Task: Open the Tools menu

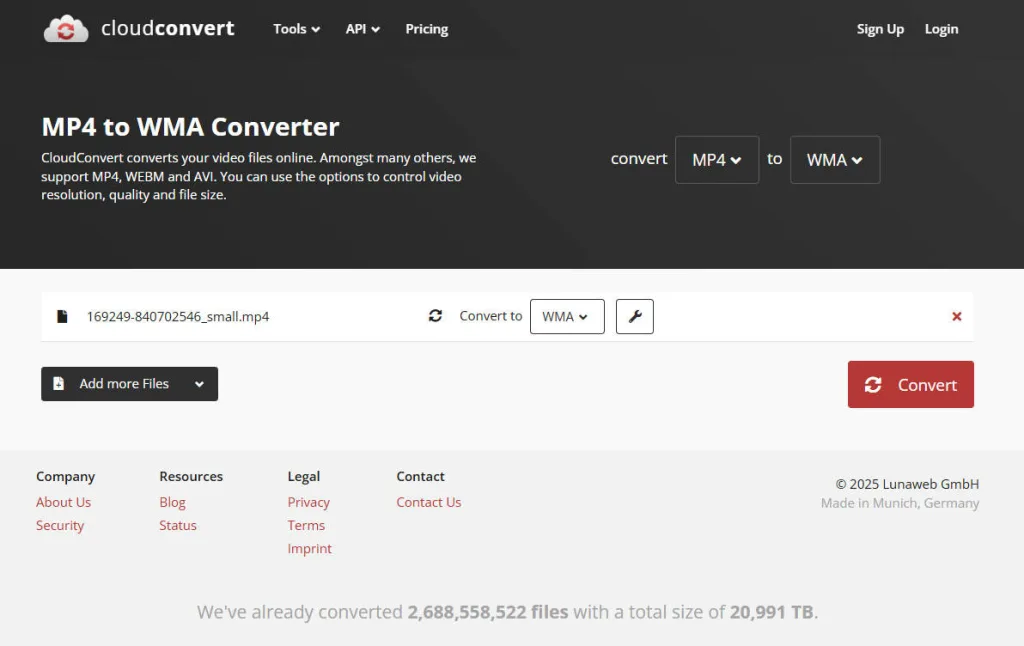Action: (295, 29)
